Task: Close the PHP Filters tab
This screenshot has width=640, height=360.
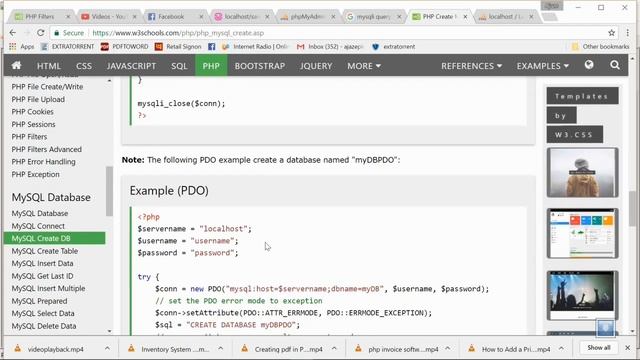Action: [68, 17]
